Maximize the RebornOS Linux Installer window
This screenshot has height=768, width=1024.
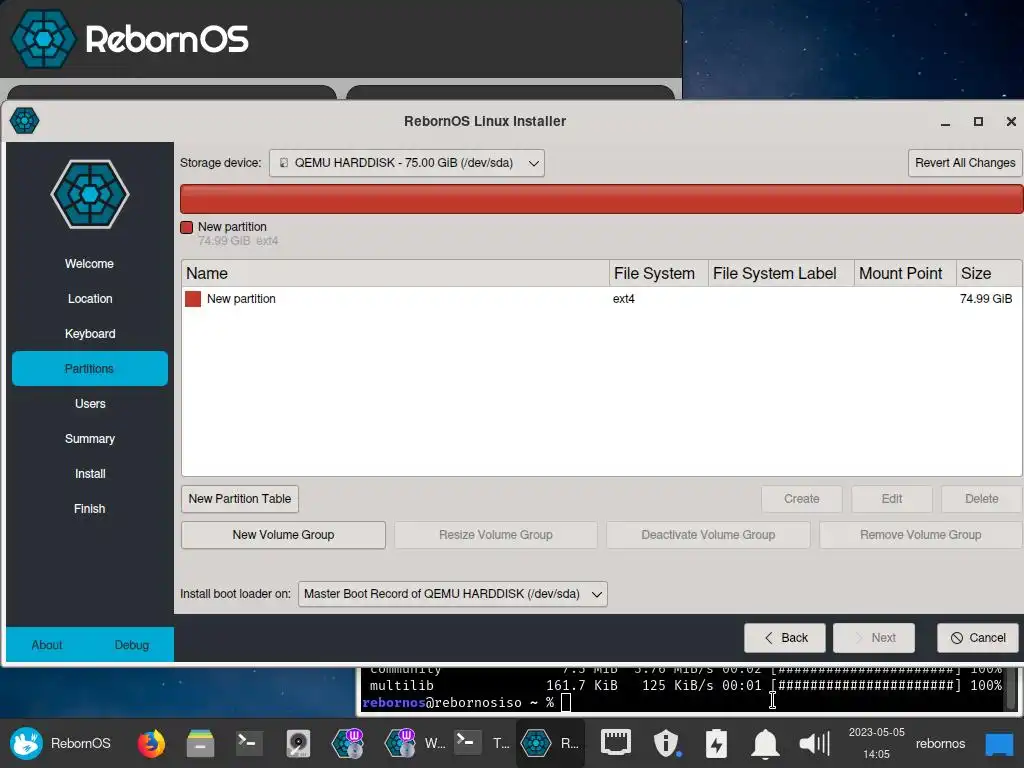pos(978,121)
